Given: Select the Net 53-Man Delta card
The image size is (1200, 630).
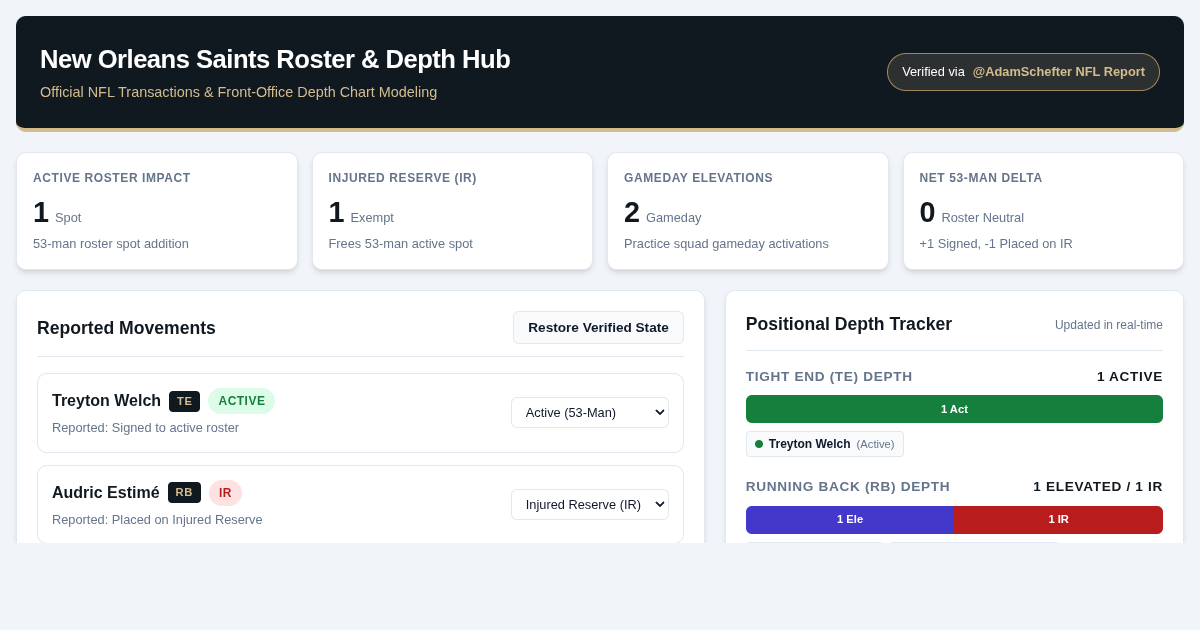Looking at the screenshot, I should point(1043,211).
